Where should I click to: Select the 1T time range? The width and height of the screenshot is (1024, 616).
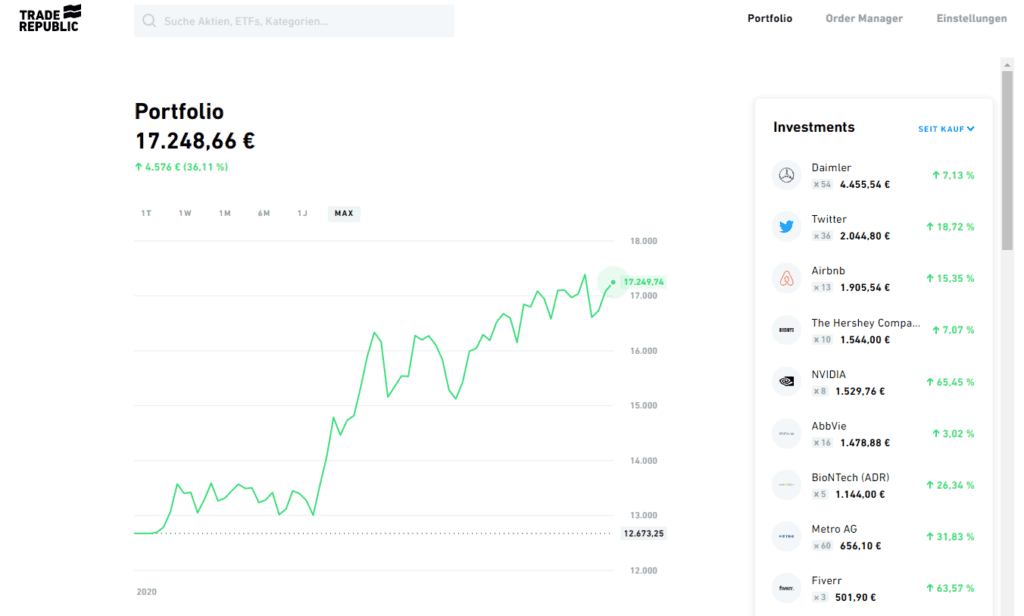click(x=146, y=213)
